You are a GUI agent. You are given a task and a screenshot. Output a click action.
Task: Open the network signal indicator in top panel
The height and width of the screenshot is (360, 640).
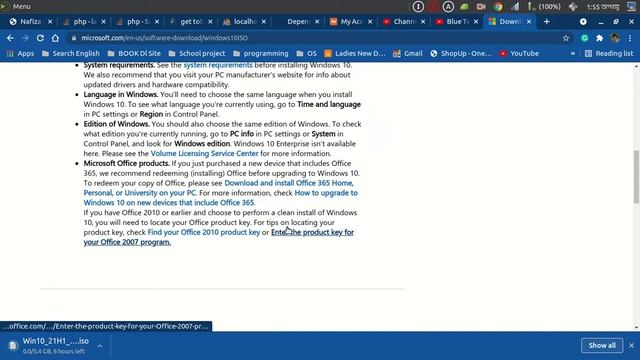pos(515,7)
